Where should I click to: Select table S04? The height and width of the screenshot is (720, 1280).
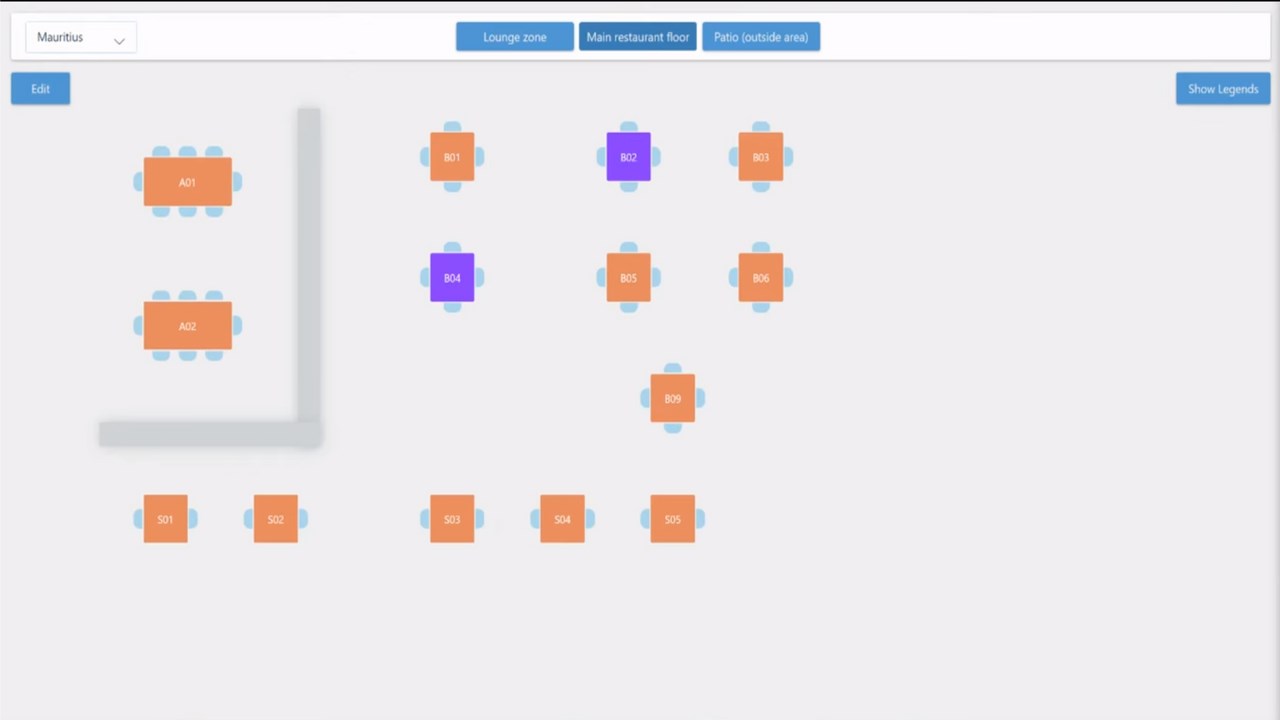coord(562,519)
